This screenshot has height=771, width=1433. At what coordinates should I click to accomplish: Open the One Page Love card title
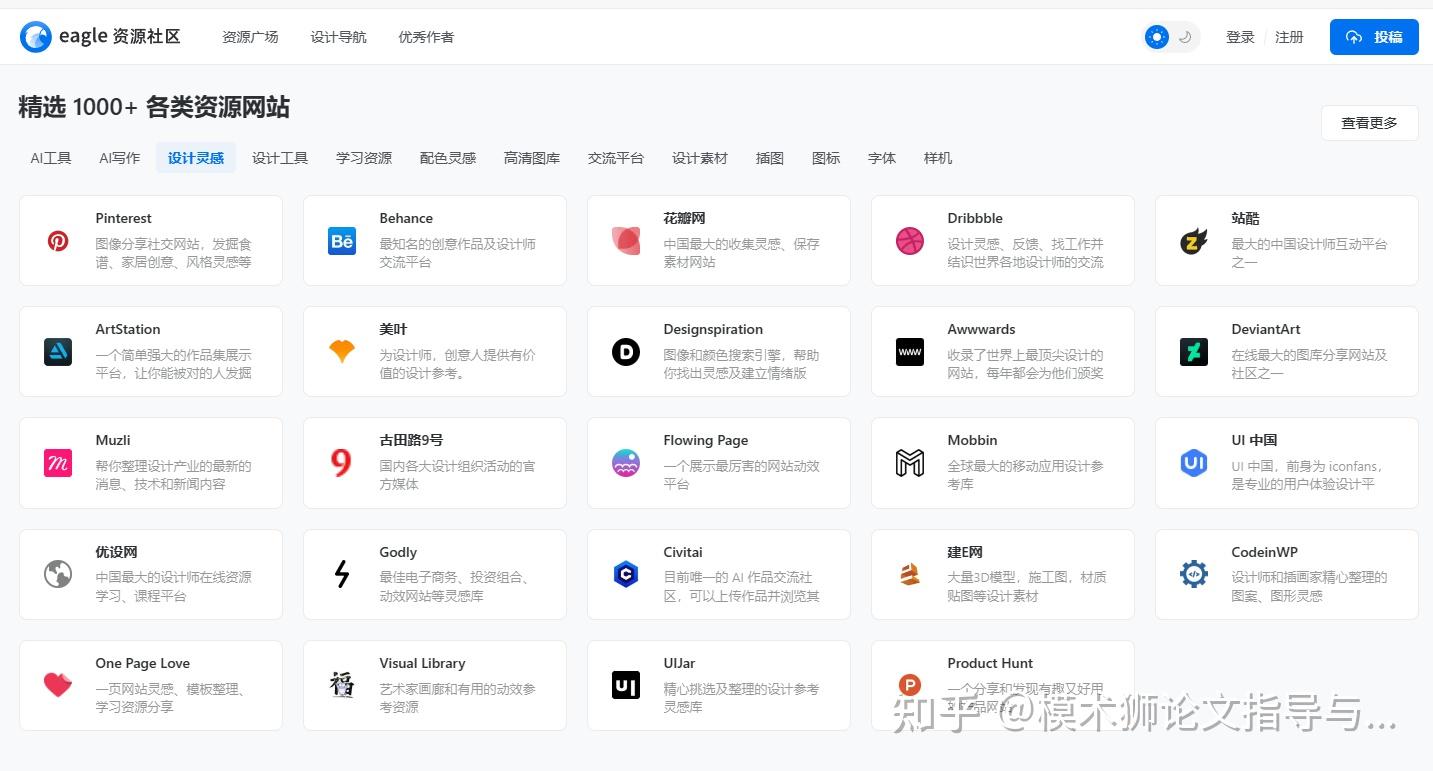pos(143,663)
